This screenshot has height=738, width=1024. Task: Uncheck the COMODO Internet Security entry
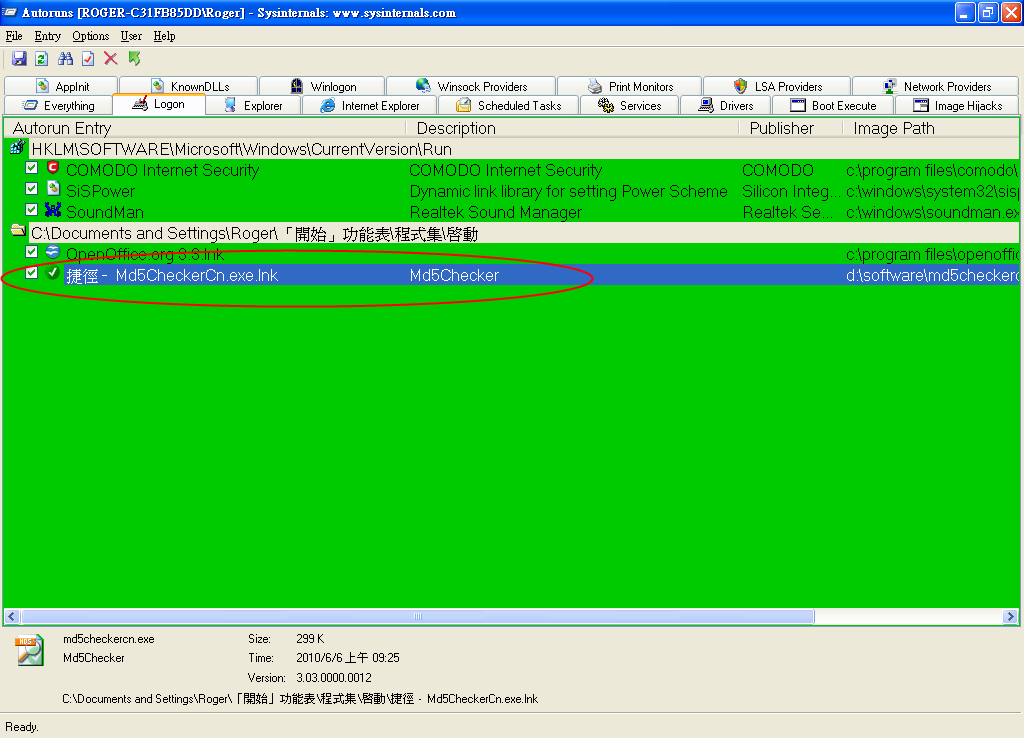(31, 168)
